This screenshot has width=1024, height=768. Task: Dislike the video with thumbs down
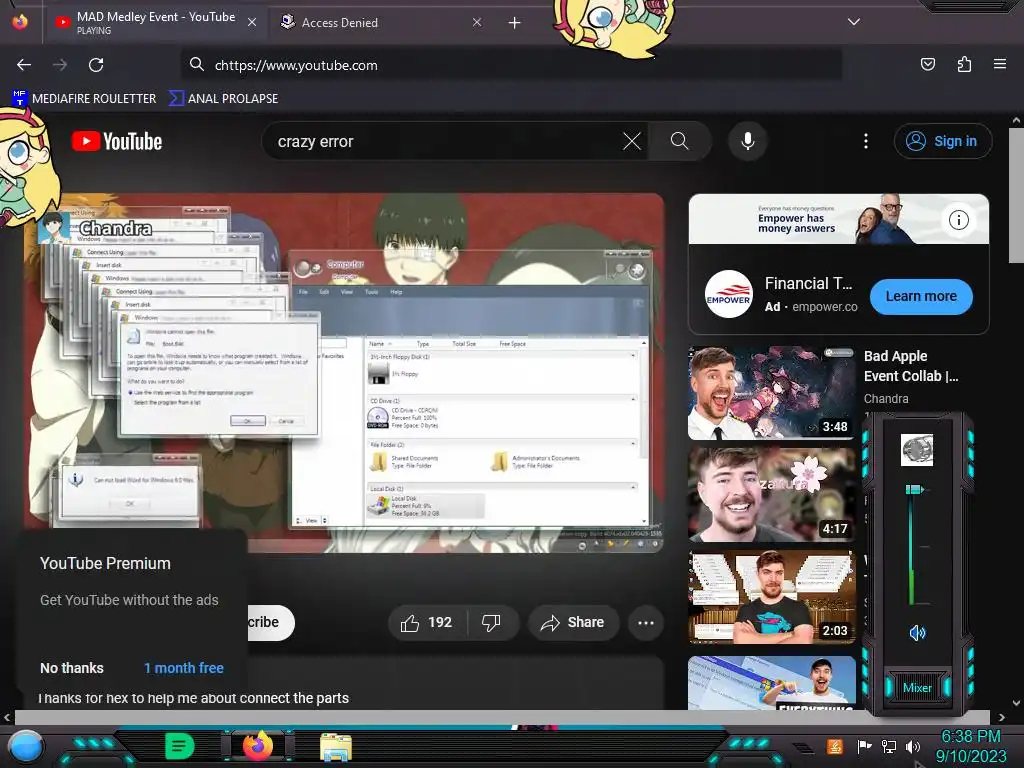coord(492,622)
